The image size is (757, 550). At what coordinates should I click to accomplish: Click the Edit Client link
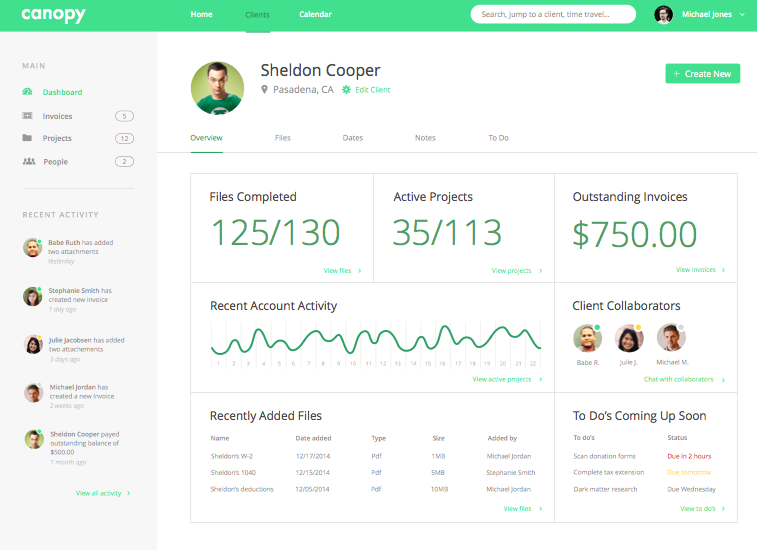pos(372,89)
